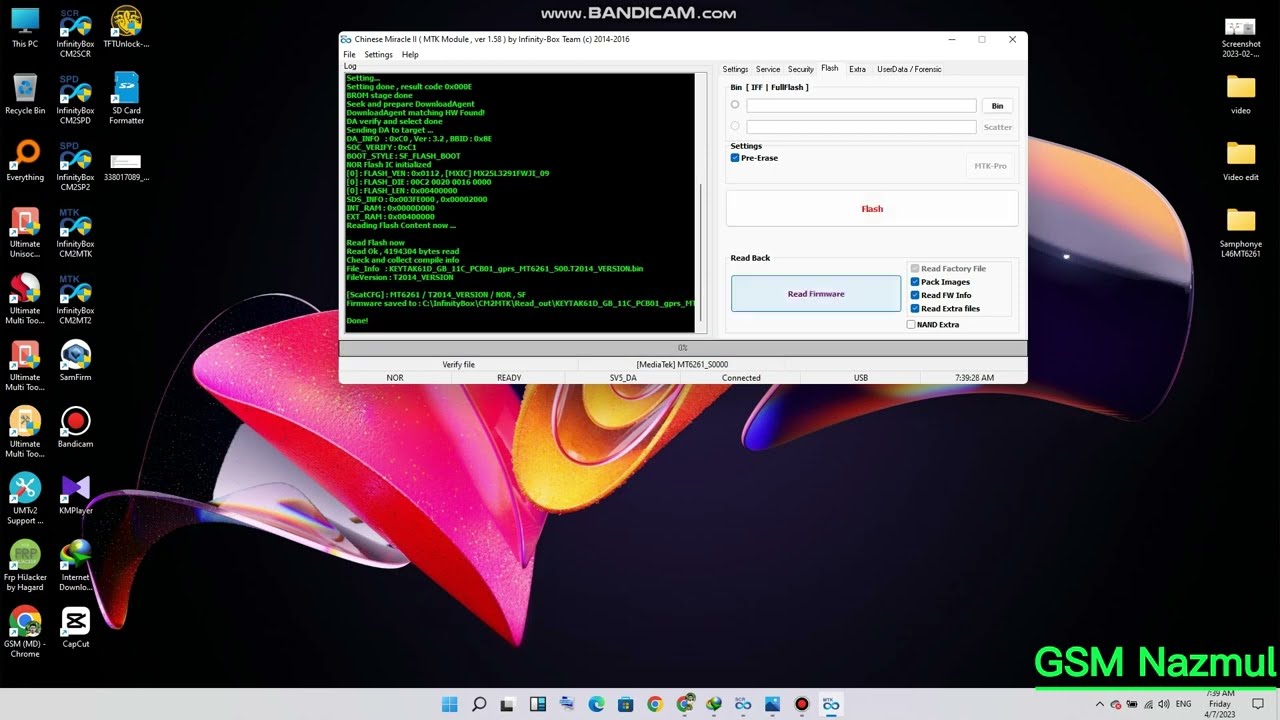Click the Bin browse button

coord(997,106)
